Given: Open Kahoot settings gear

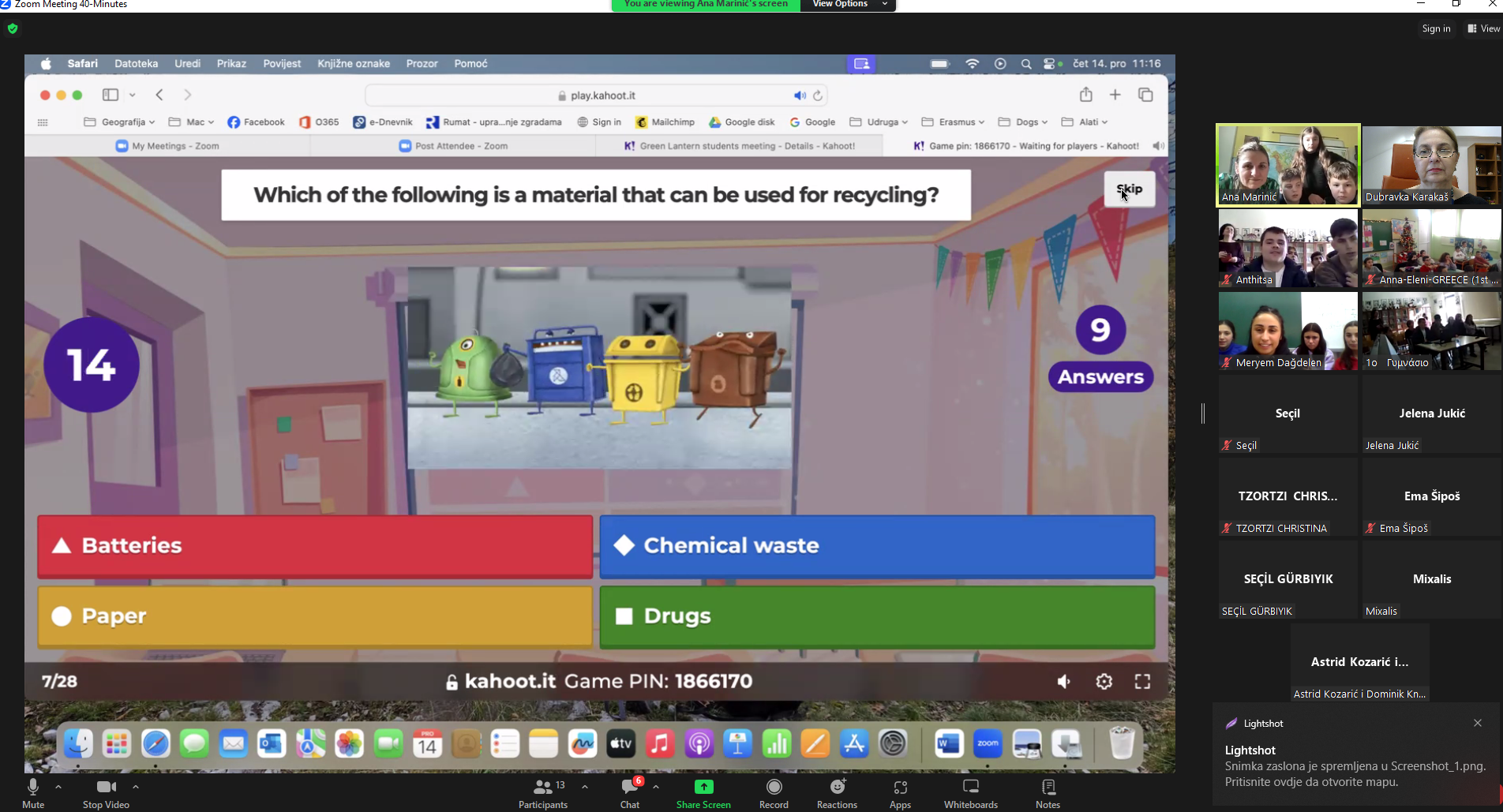Looking at the screenshot, I should click(1104, 682).
